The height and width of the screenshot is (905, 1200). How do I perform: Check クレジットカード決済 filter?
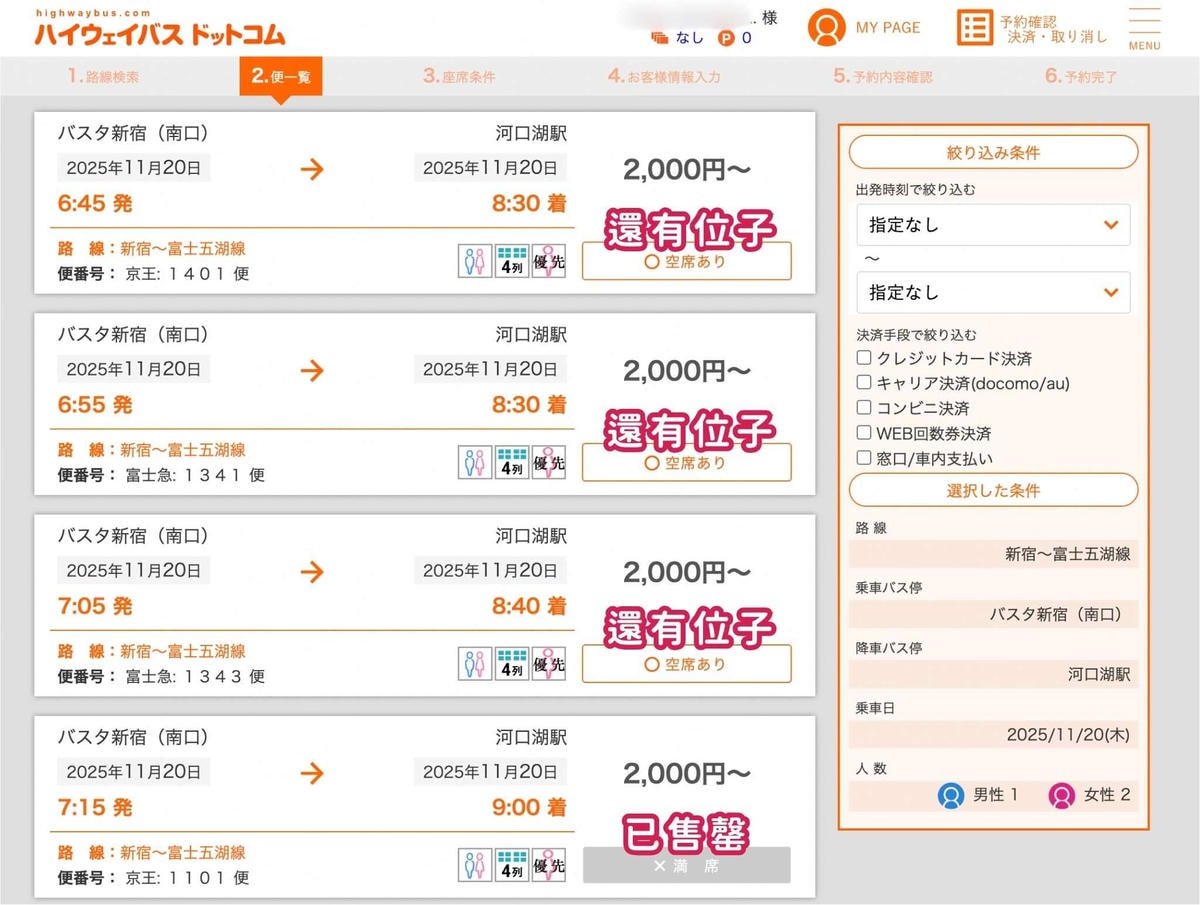(x=864, y=358)
